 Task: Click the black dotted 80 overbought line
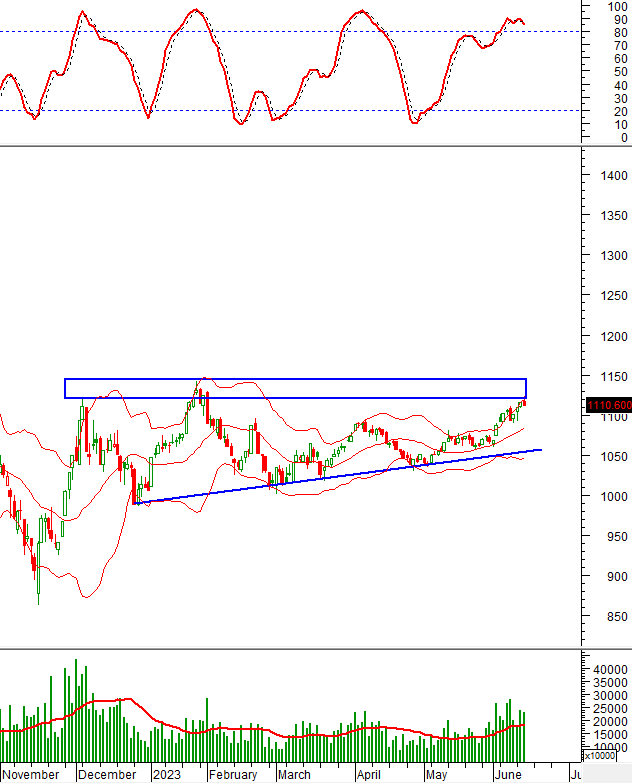[x=250, y=32]
